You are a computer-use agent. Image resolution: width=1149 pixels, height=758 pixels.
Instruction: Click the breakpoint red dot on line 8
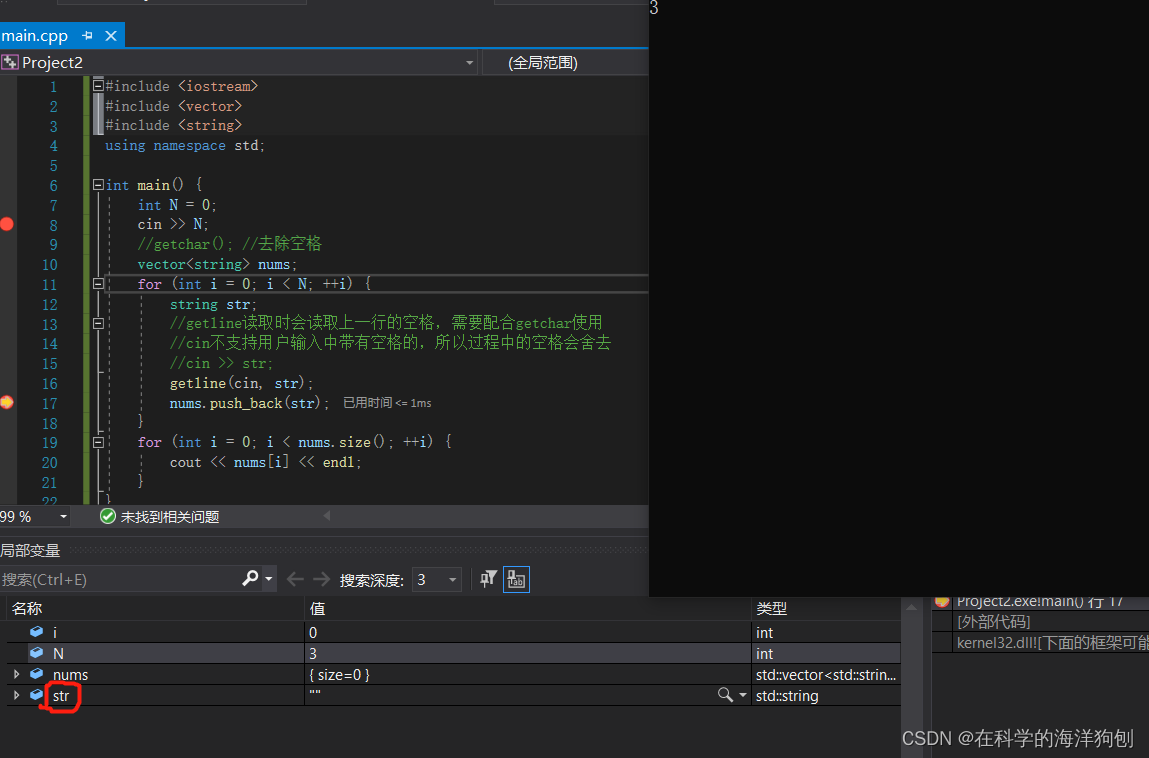pyautogui.click(x=7, y=224)
